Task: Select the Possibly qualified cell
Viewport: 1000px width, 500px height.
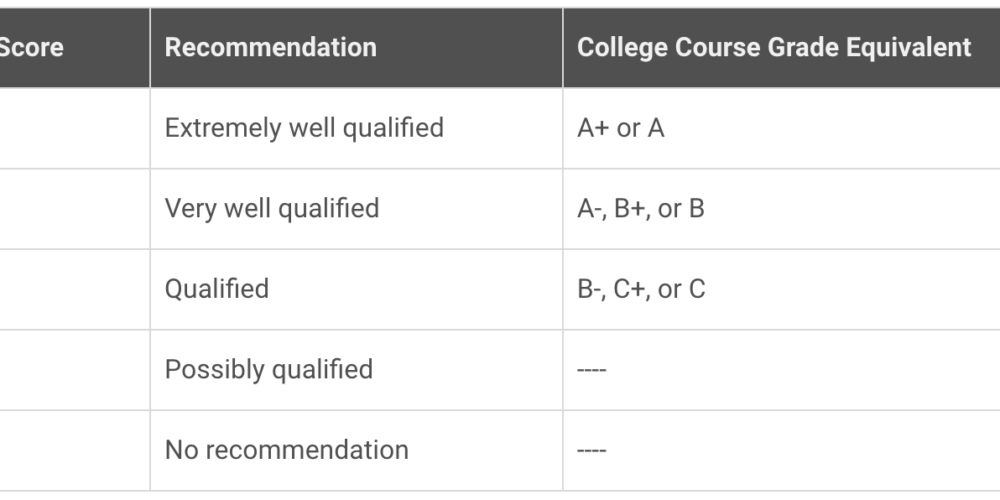Action: (x=357, y=370)
